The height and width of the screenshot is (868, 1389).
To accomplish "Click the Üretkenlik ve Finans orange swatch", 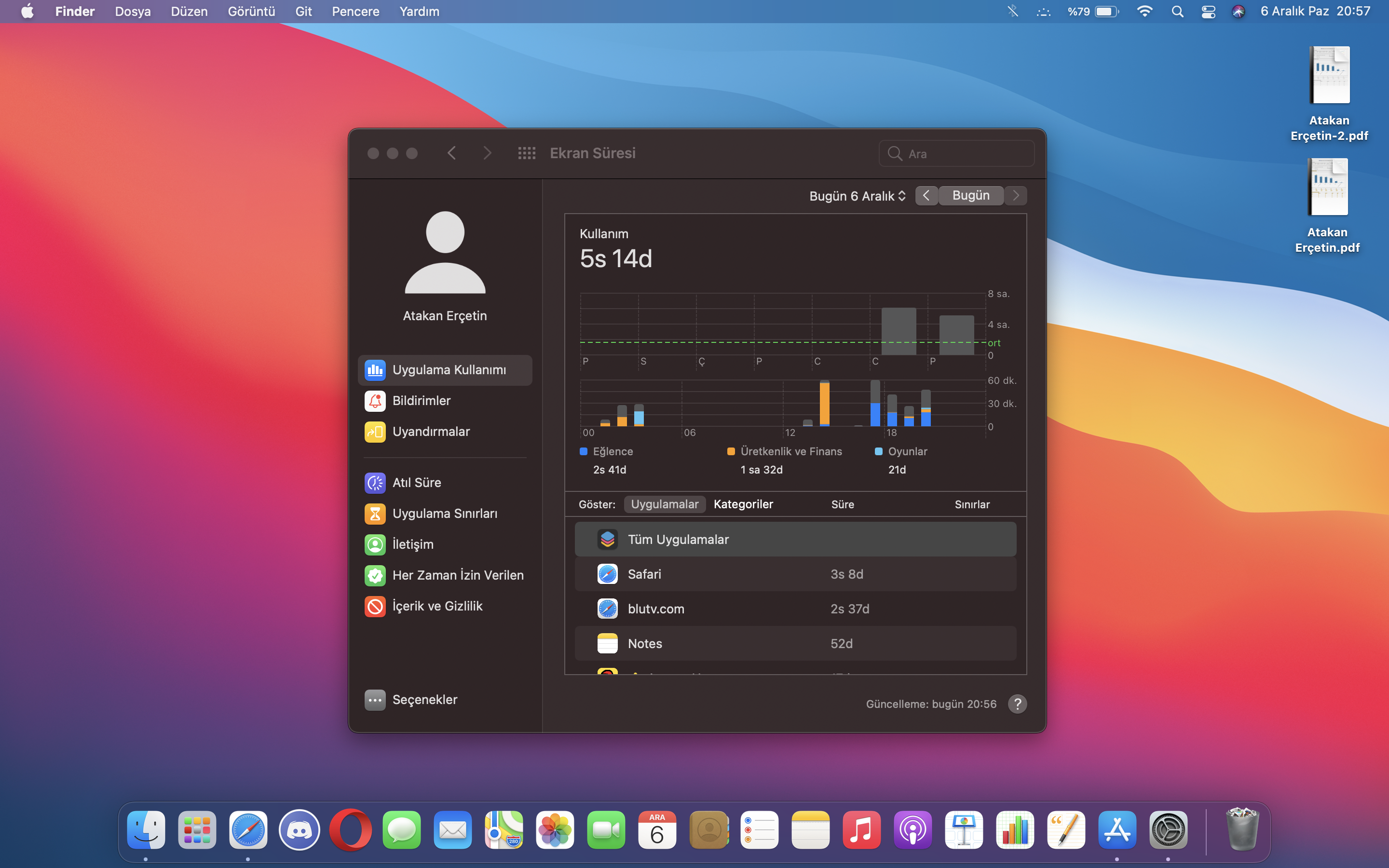I will tap(731, 451).
